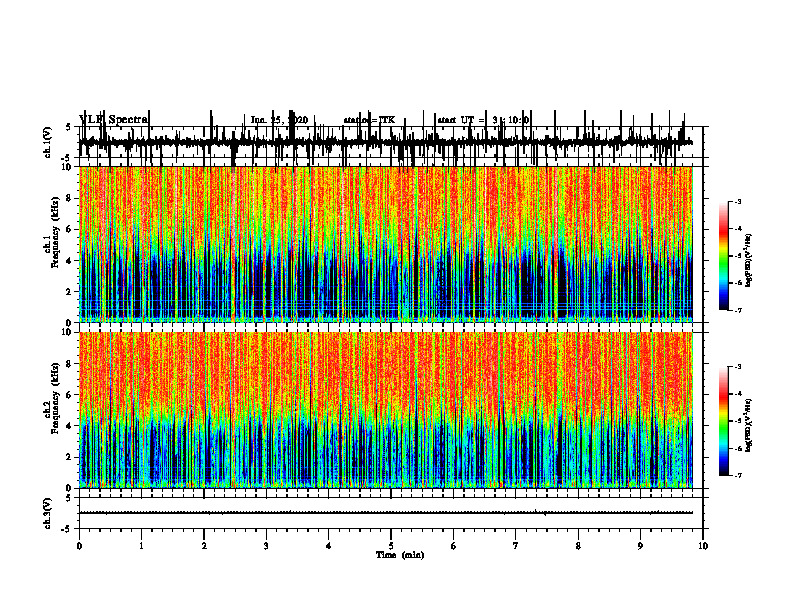Click the time axis tick label '6'

click(454, 546)
